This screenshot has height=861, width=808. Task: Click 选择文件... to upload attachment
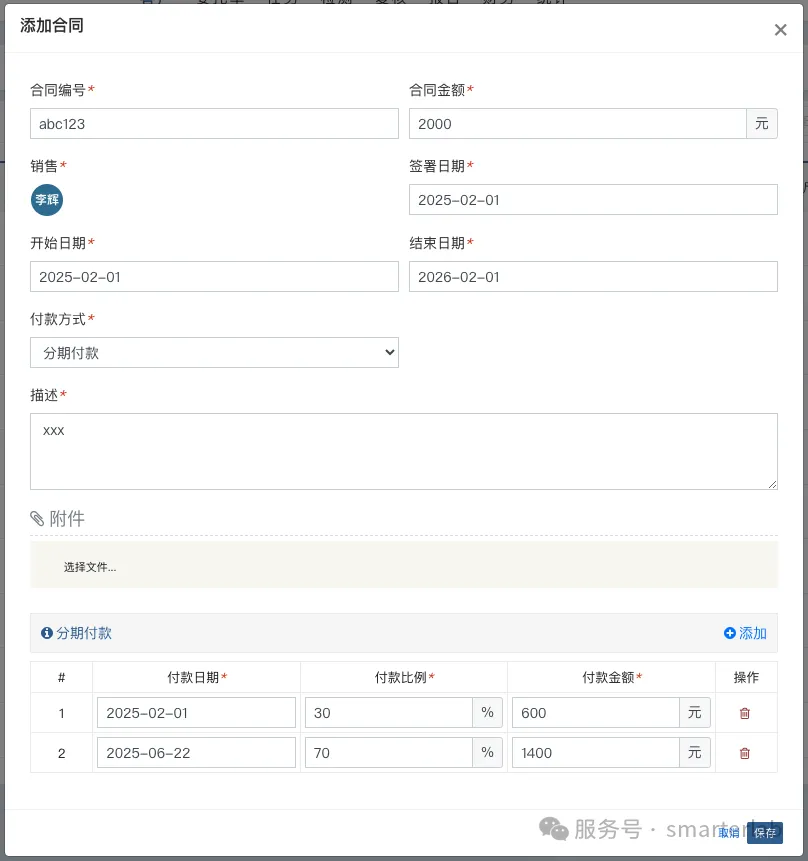coord(90,567)
